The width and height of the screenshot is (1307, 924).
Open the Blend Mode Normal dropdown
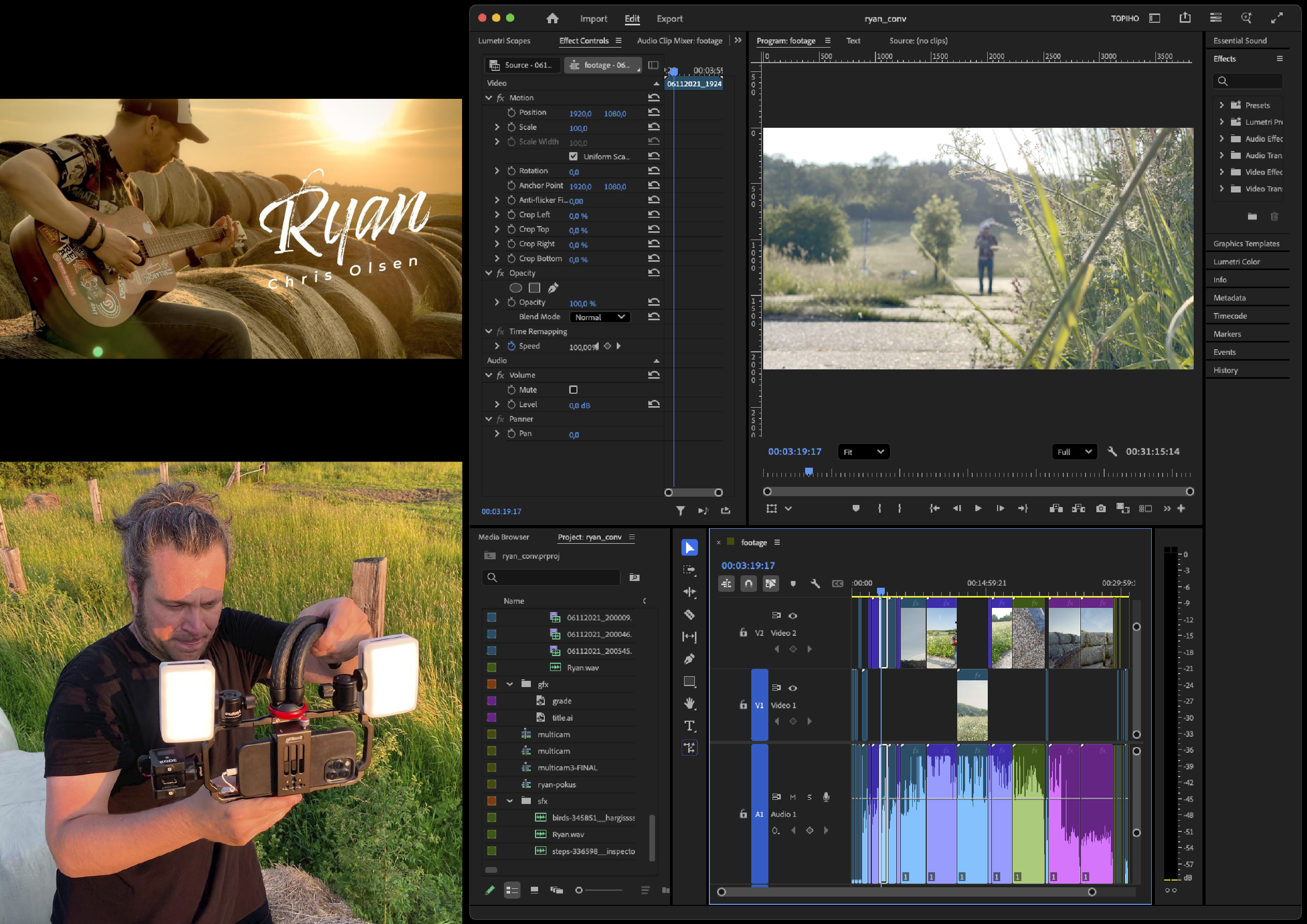click(599, 317)
